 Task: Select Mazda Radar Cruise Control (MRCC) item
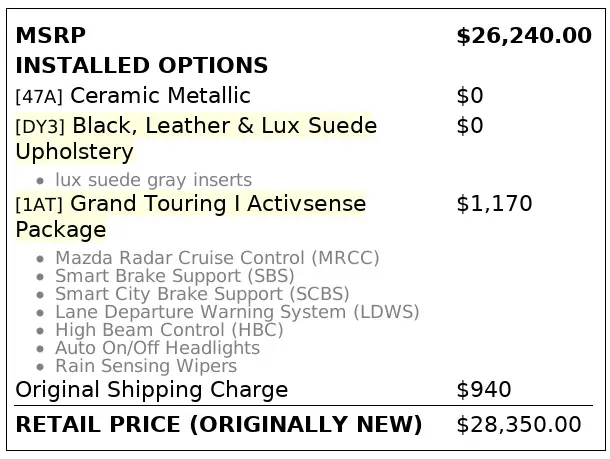(217, 257)
